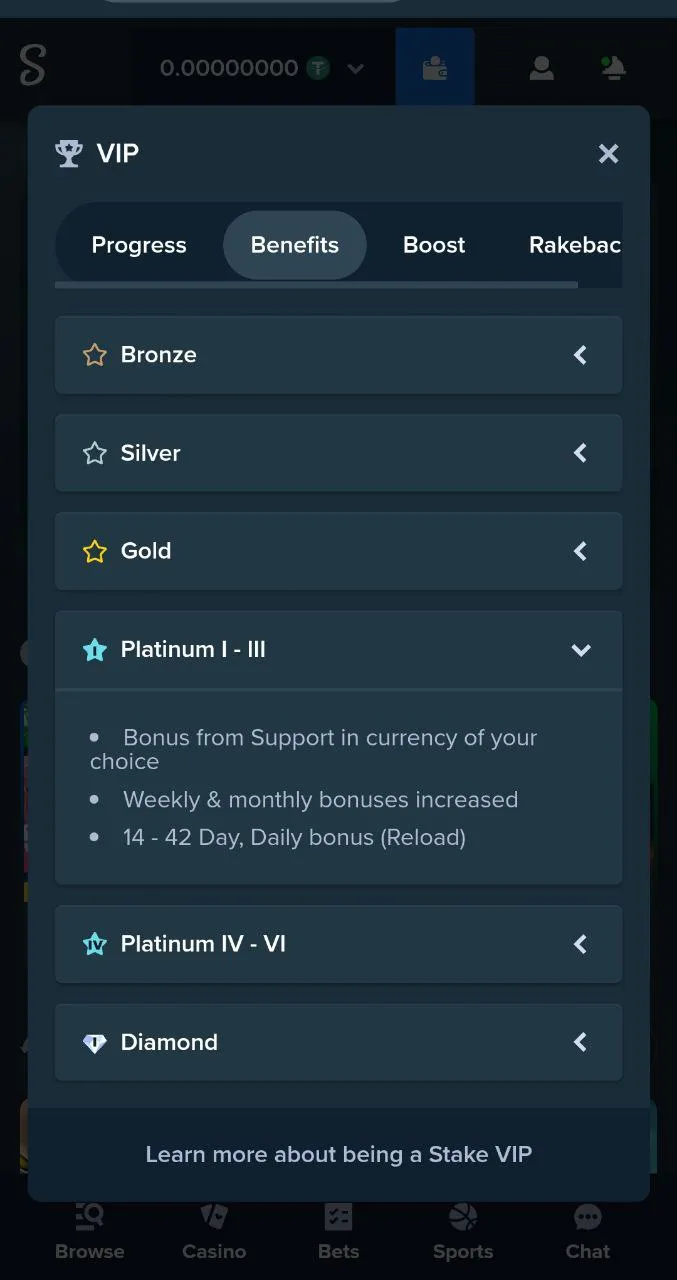This screenshot has height=1280, width=677.
Task: Click the Silver star icon
Action: [95, 453]
